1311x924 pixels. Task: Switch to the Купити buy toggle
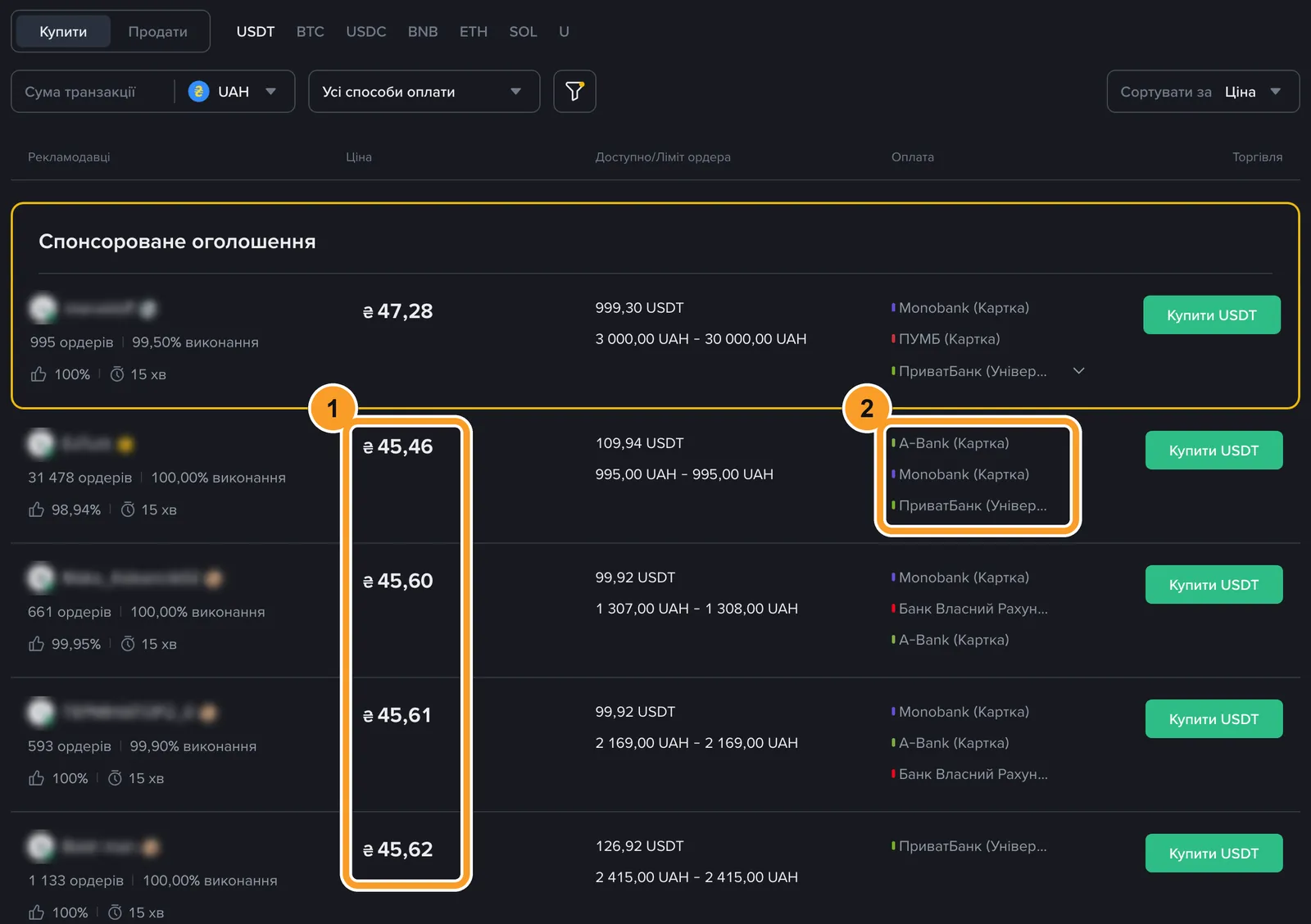(x=63, y=31)
